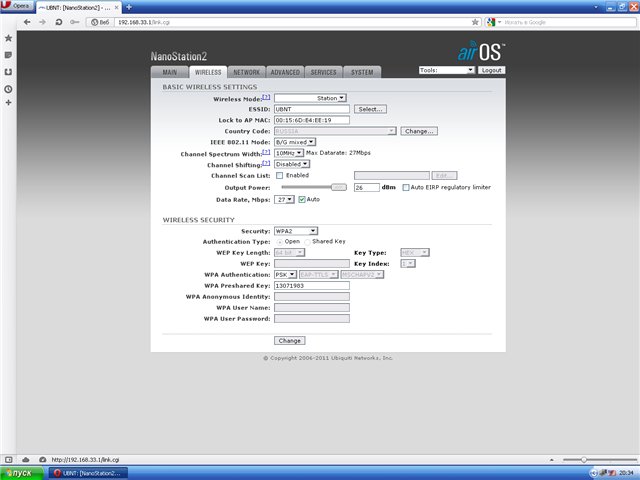Viewport: 640px width, 480px height.
Task: Open Channel Spectrum Width help link
Action: 266,152
